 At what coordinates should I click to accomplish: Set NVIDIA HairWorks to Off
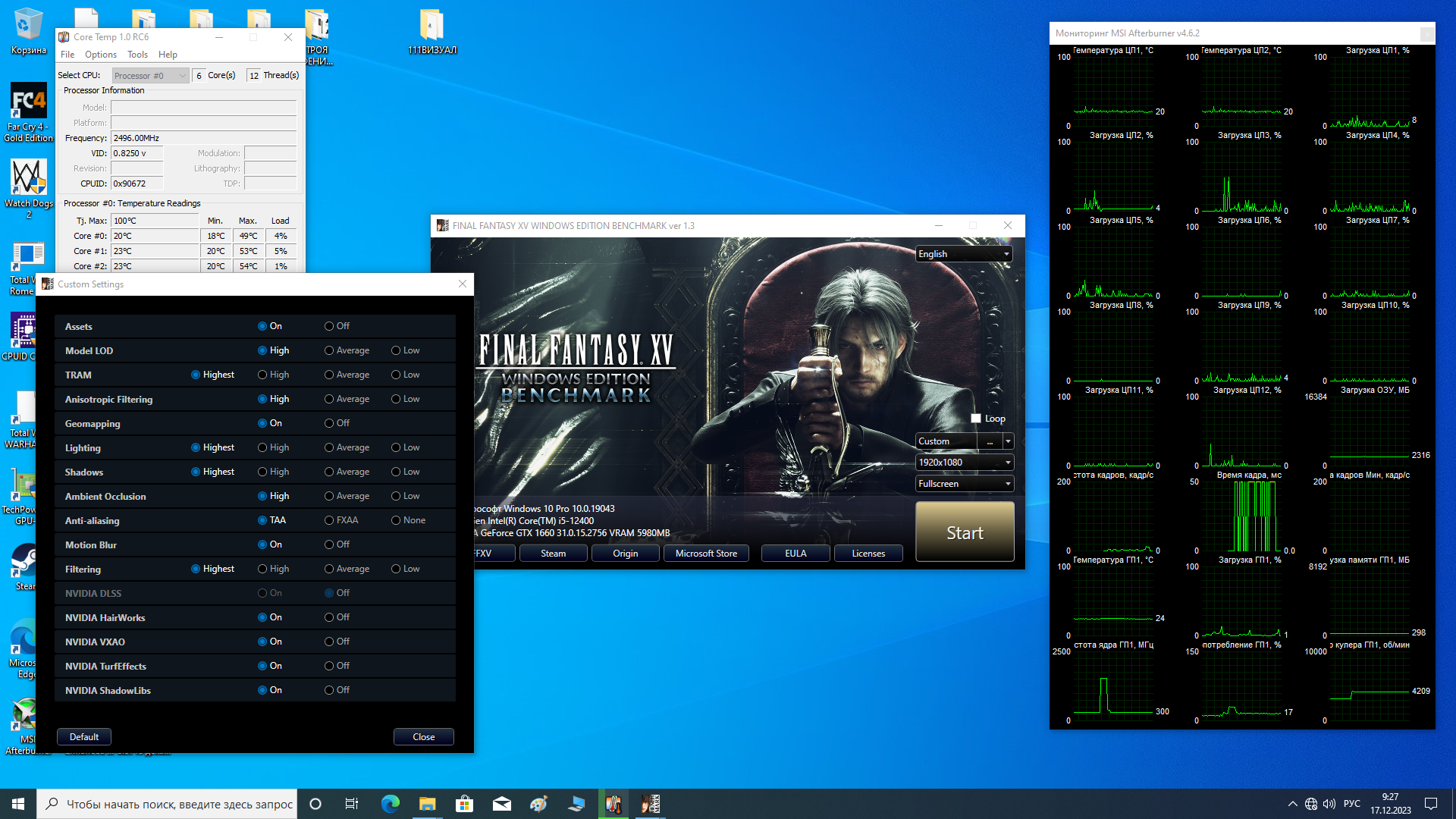329,617
